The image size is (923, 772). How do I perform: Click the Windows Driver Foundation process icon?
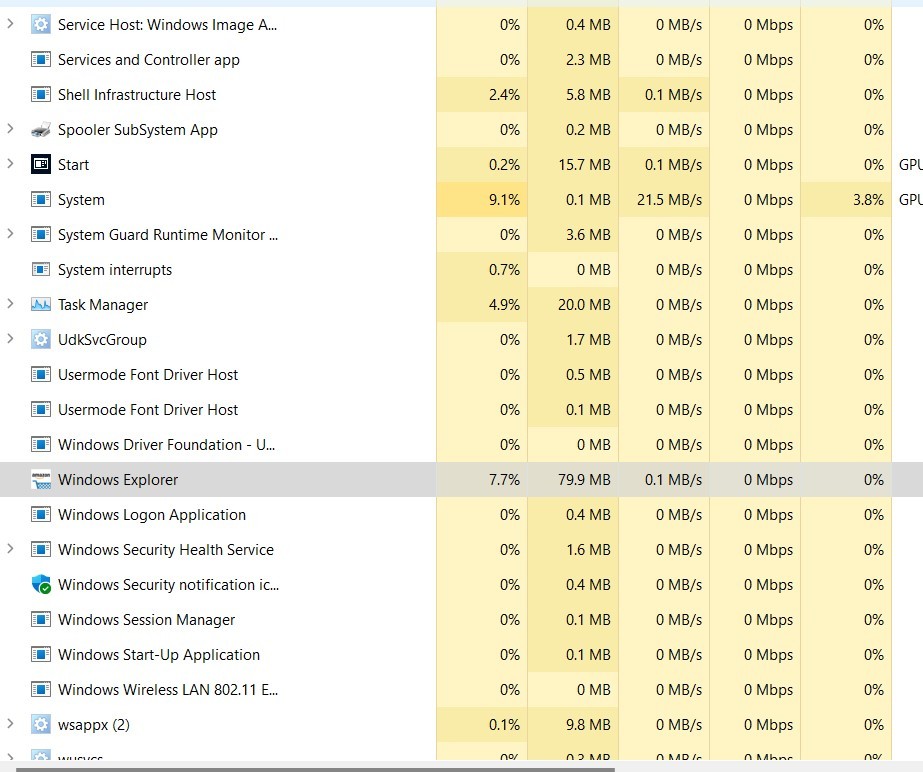41,445
